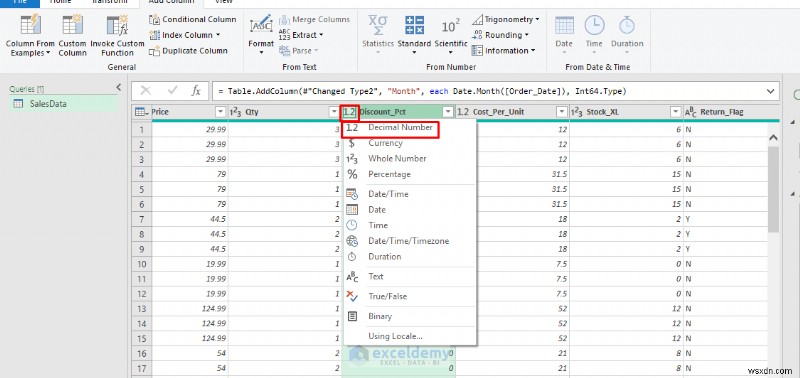This screenshot has width=800, height=378.
Task: Click Cost_Per_Unit data type icon
Action: [463, 112]
